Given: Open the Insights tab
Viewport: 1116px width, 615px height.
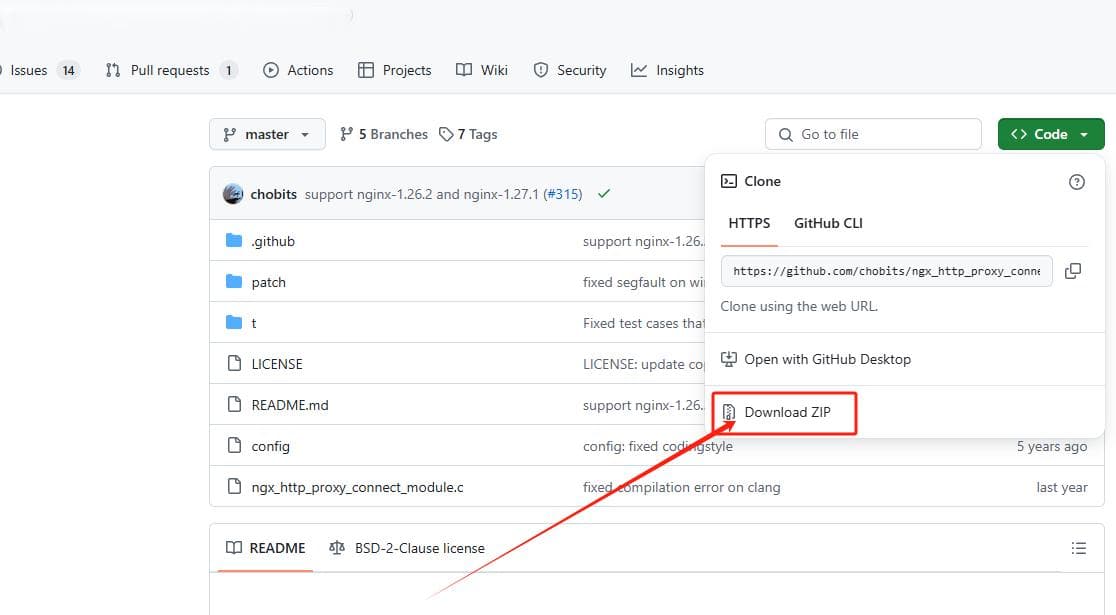Looking at the screenshot, I should 668,70.
